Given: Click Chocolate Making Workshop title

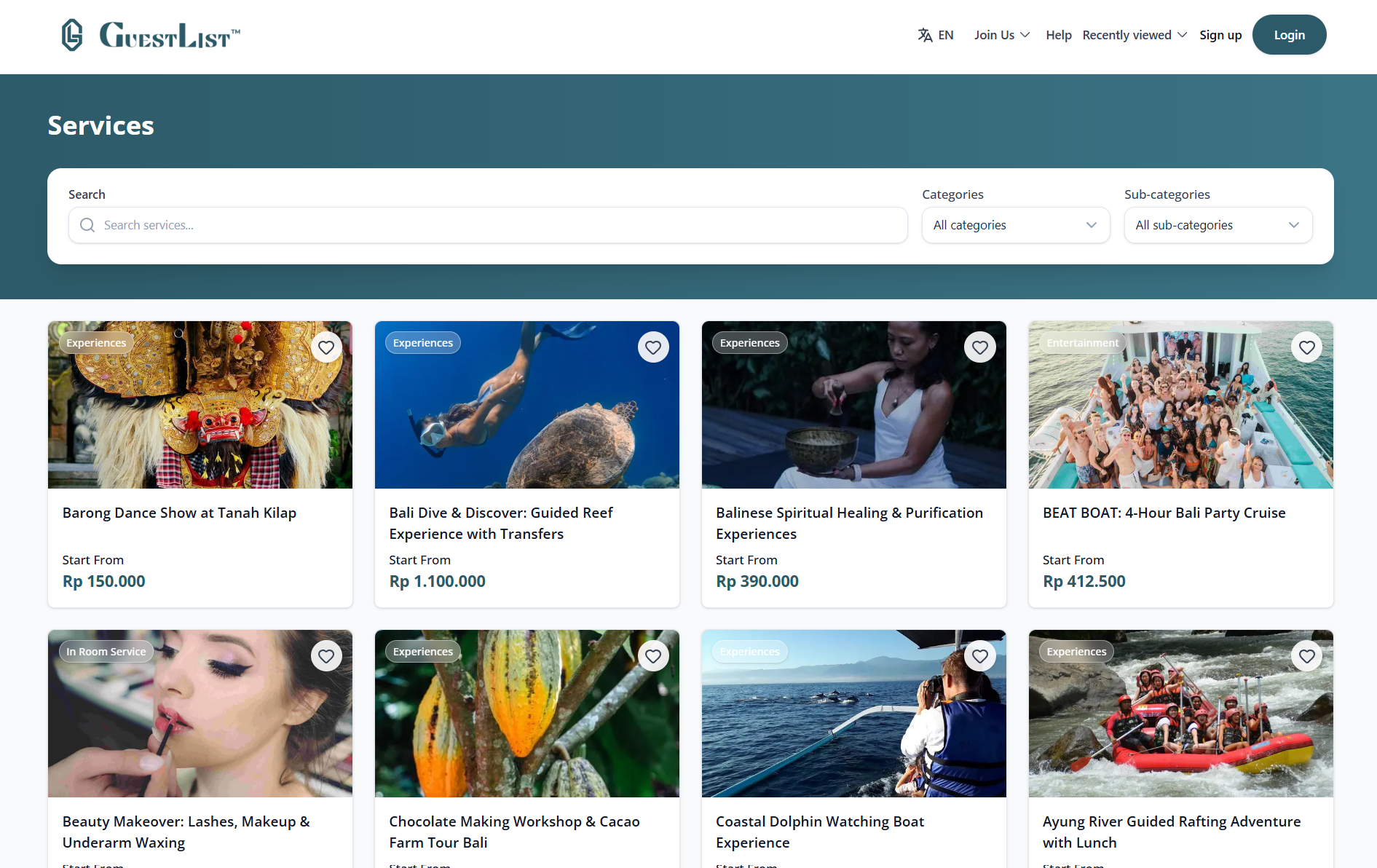Looking at the screenshot, I should (x=514, y=832).
